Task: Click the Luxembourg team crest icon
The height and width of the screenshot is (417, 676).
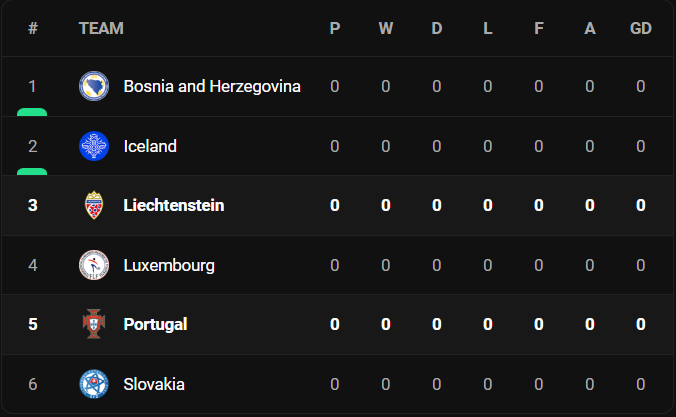Action: point(94,265)
